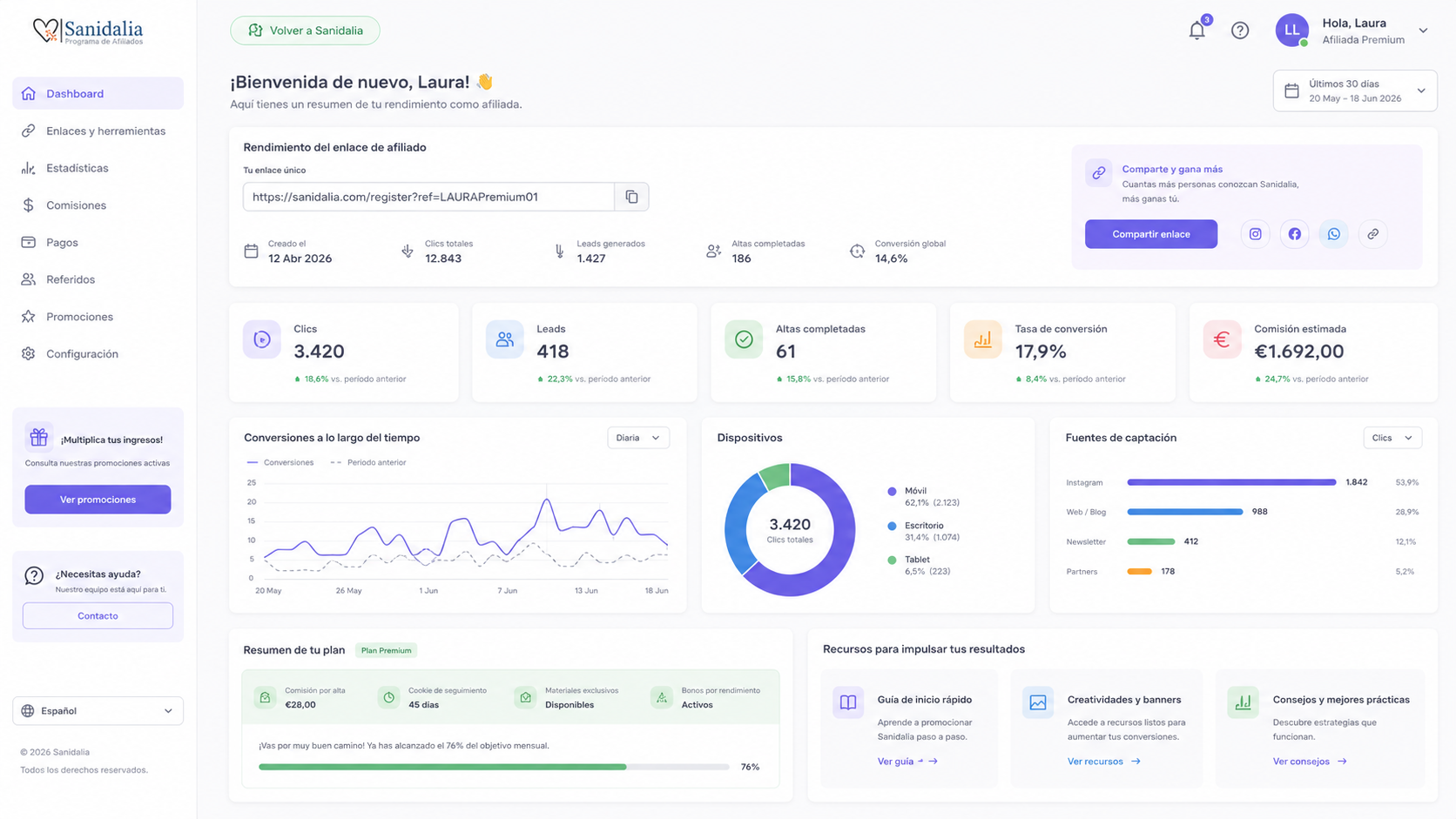Click the round copy-link chain icon
This screenshot has width=1456, height=819.
click(1372, 234)
